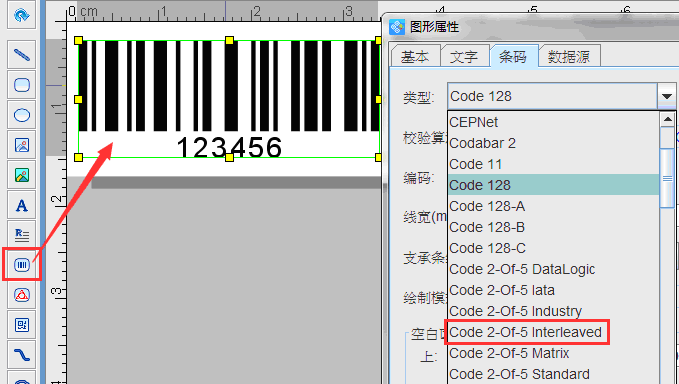Choose Code 2-Of-5 Industry option

[553, 311]
